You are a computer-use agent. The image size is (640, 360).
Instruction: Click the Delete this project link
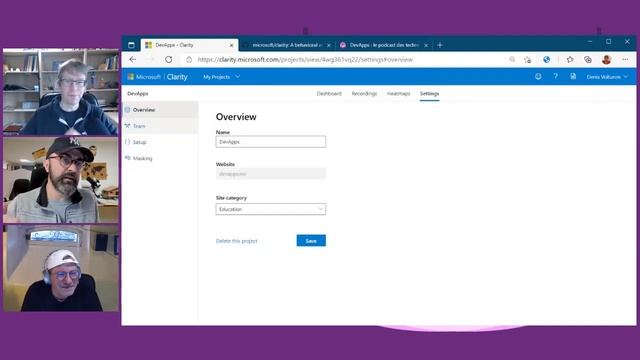(237, 241)
